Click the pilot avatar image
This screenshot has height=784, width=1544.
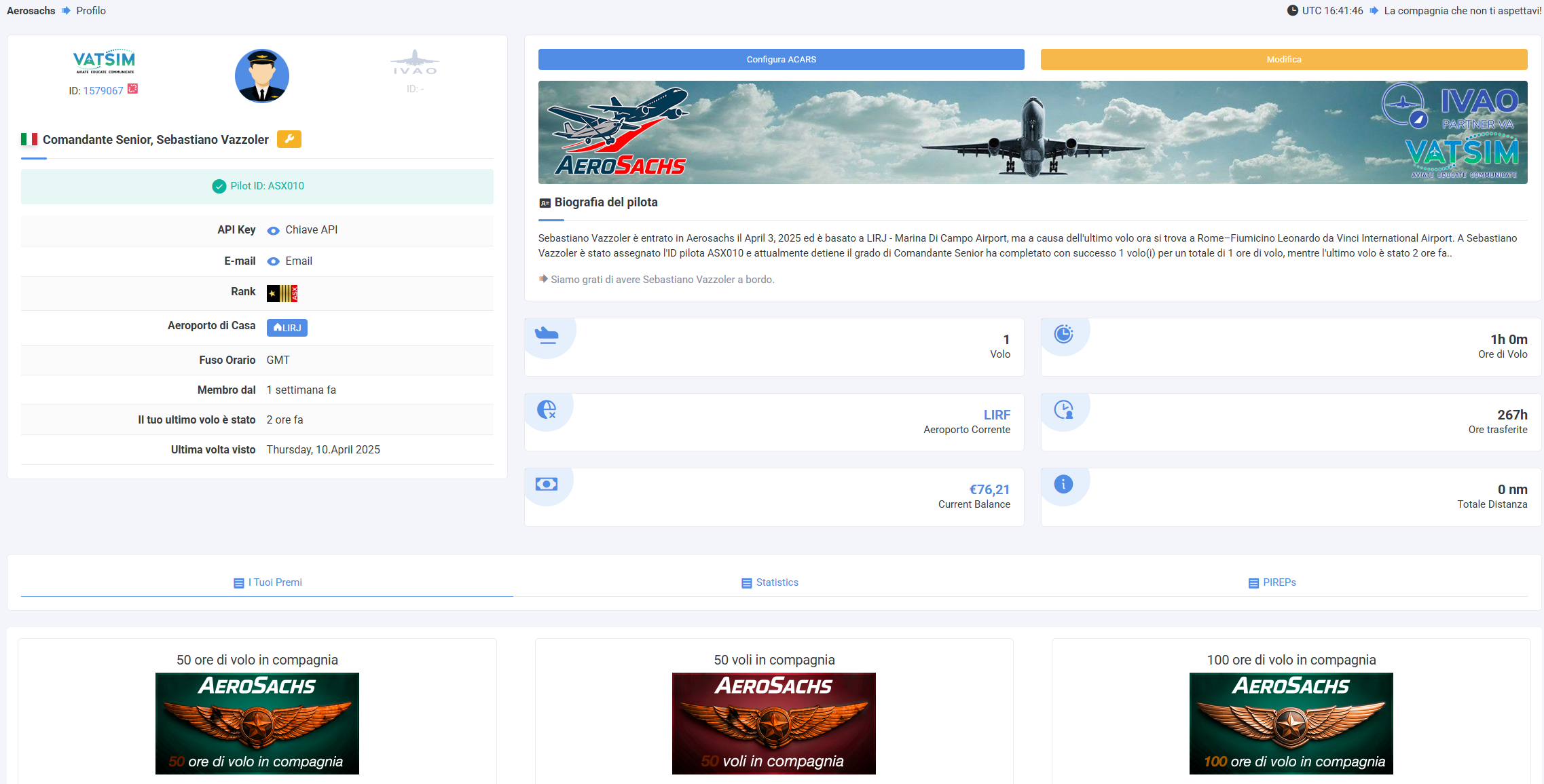262,76
